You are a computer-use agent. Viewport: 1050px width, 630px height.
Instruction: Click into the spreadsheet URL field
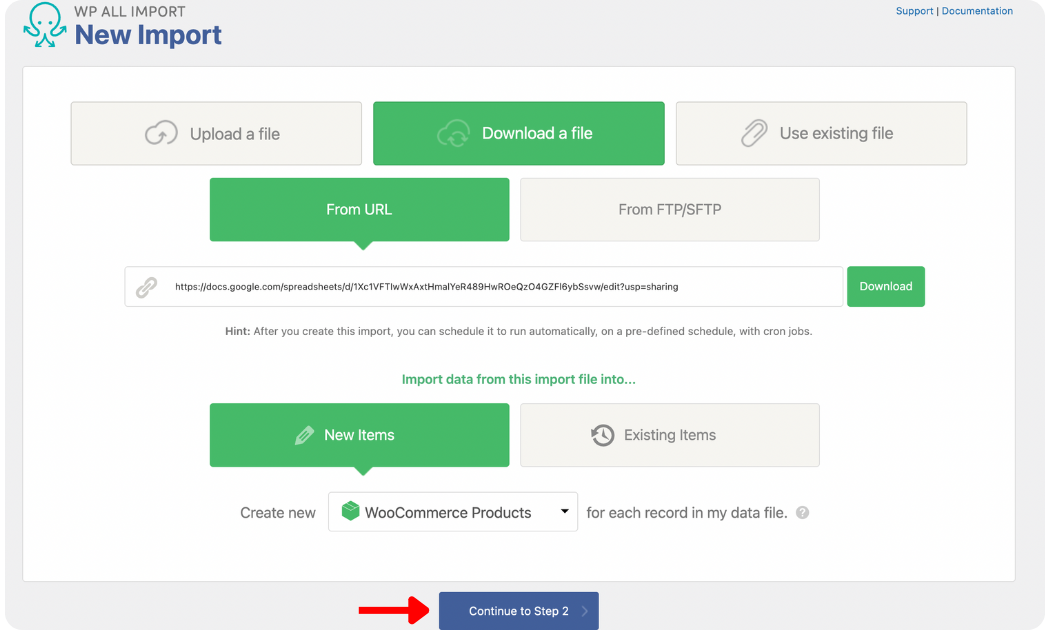coord(500,287)
